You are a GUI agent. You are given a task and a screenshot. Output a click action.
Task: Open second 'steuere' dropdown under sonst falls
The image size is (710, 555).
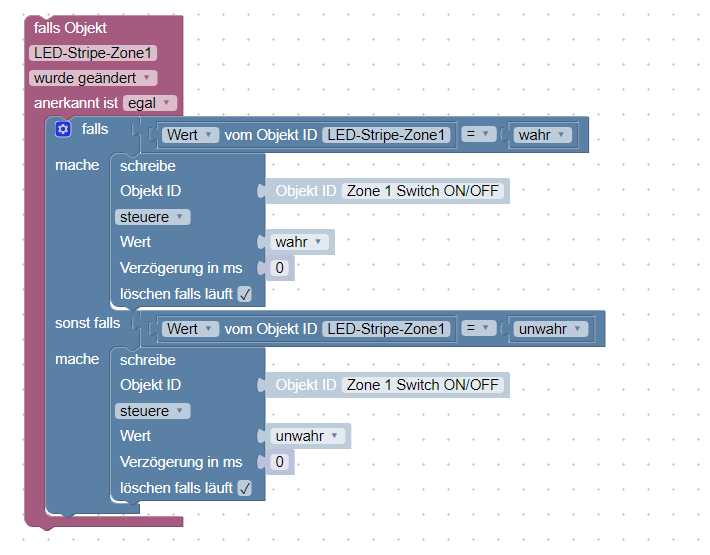pos(153,411)
